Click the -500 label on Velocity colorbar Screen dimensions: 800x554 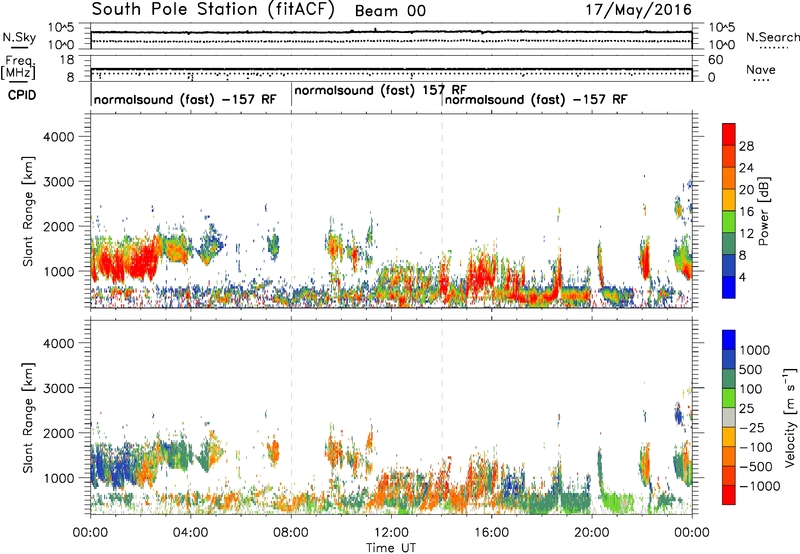755,467
